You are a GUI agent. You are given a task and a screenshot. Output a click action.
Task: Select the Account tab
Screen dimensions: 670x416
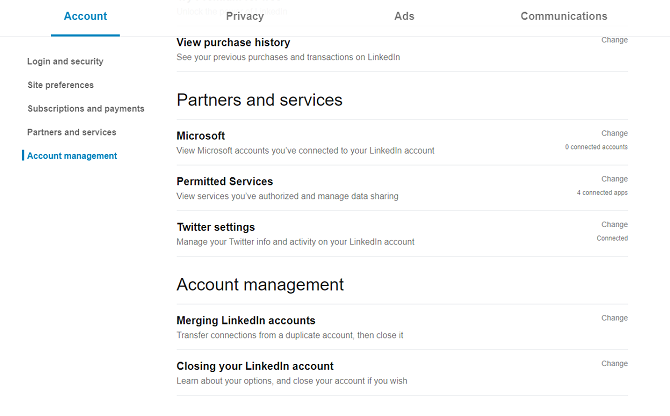[85, 16]
